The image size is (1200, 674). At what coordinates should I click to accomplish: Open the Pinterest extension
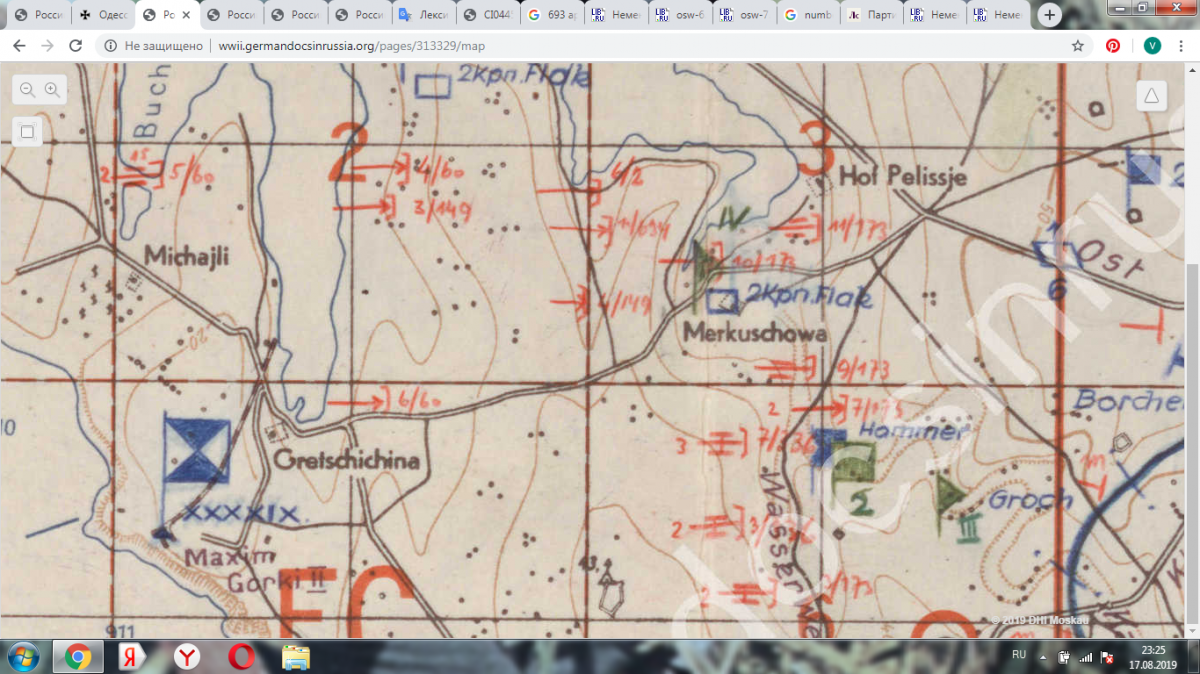click(1113, 46)
